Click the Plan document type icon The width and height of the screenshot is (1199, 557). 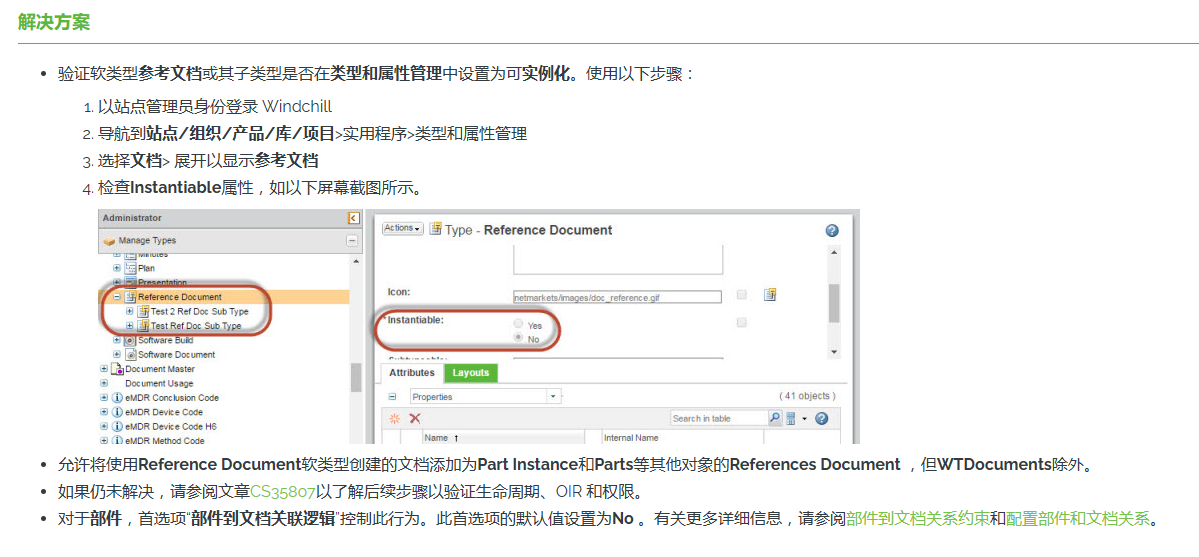(x=131, y=269)
